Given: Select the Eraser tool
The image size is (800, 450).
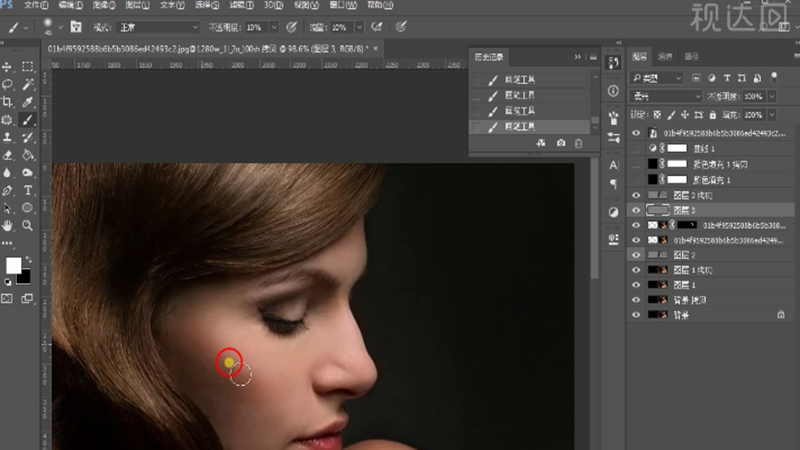Looking at the screenshot, I should coord(7,155).
